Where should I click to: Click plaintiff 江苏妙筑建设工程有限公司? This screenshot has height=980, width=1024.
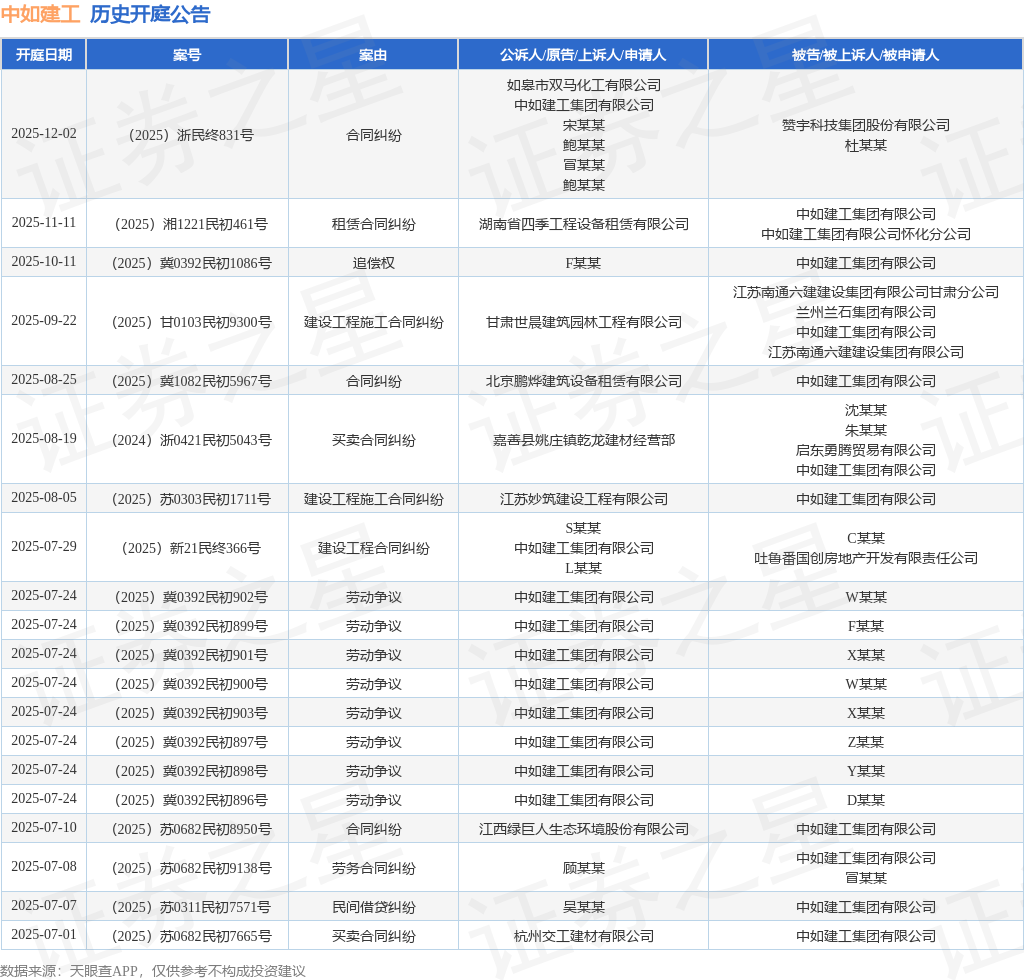(x=583, y=499)
